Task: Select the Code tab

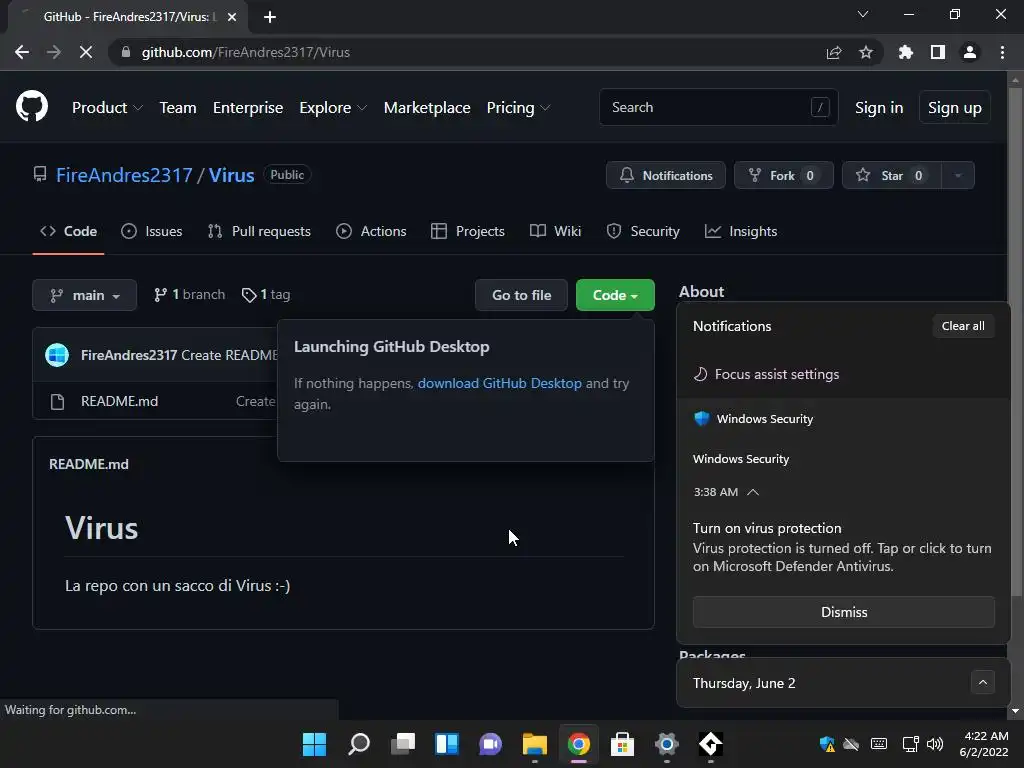Action: (x=69, y=231)
